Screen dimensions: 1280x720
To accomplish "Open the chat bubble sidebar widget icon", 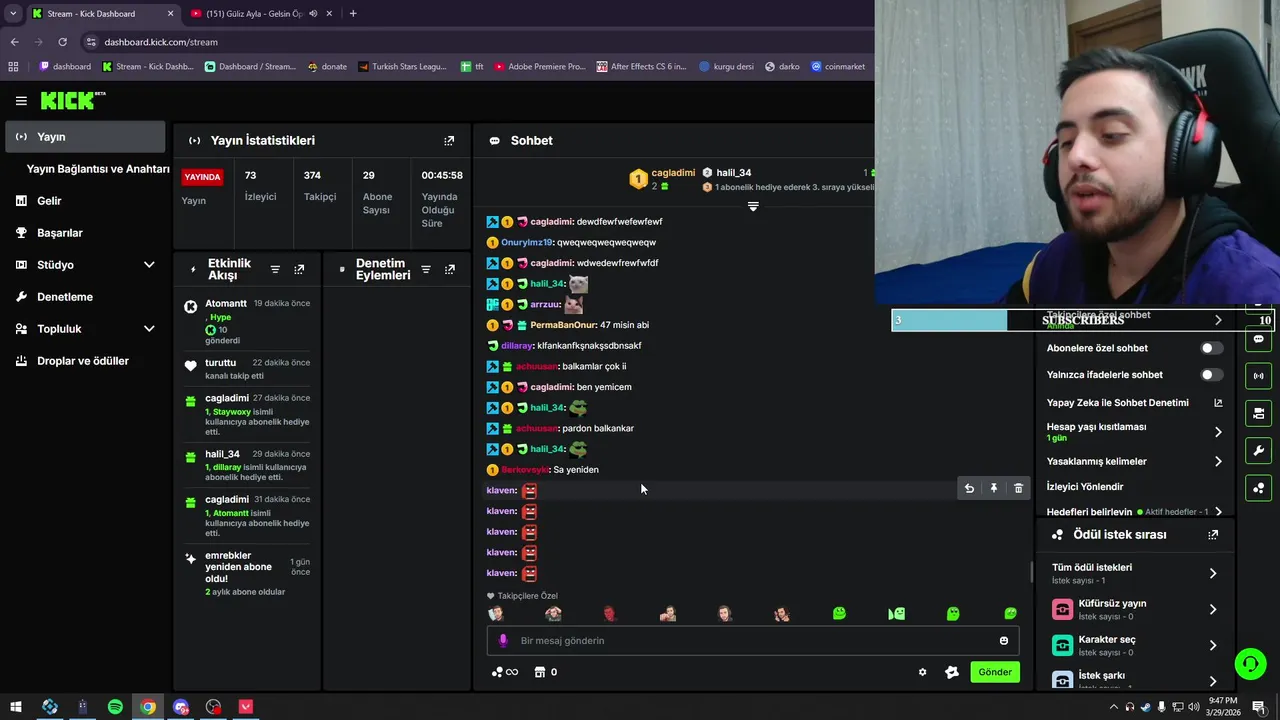I will click(x=1258, y=339).
